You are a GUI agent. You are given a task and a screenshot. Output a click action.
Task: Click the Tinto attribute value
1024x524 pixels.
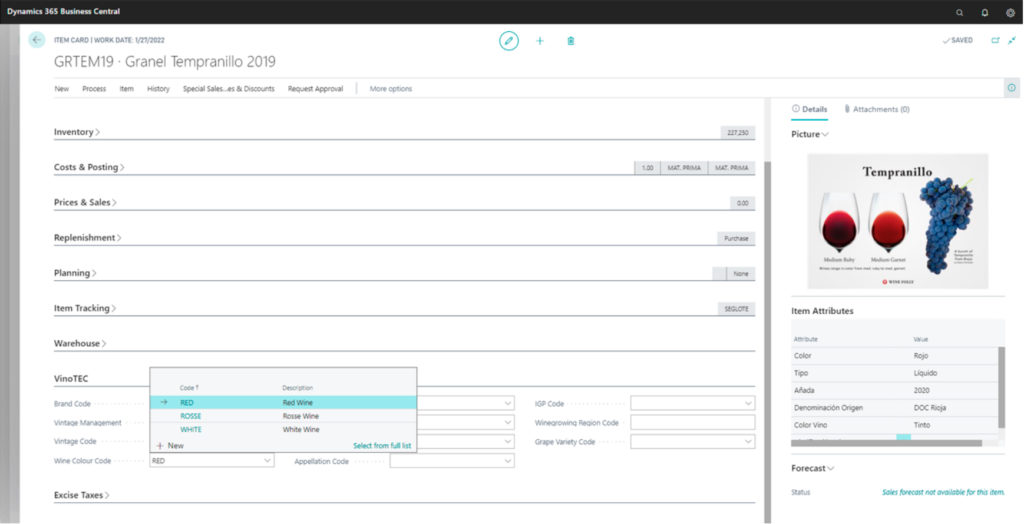pos(922,425)
